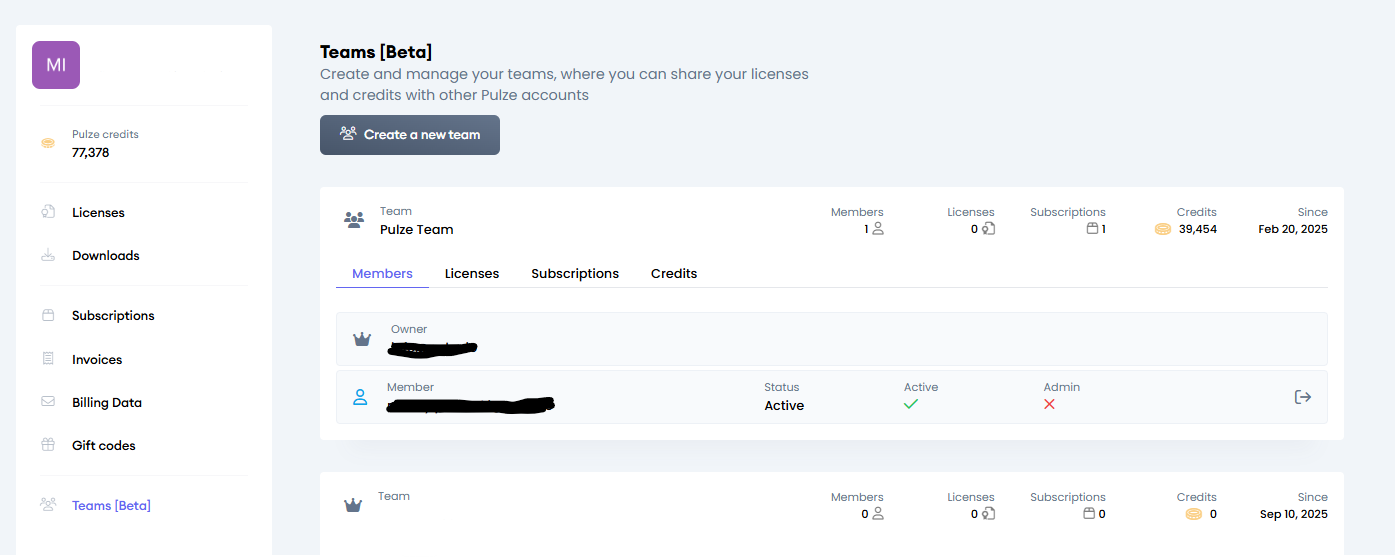The width and height of the screenshot is (1395, 558).
Task: Select the Credits tab in Pulze Team
Action: pos(674,273)
